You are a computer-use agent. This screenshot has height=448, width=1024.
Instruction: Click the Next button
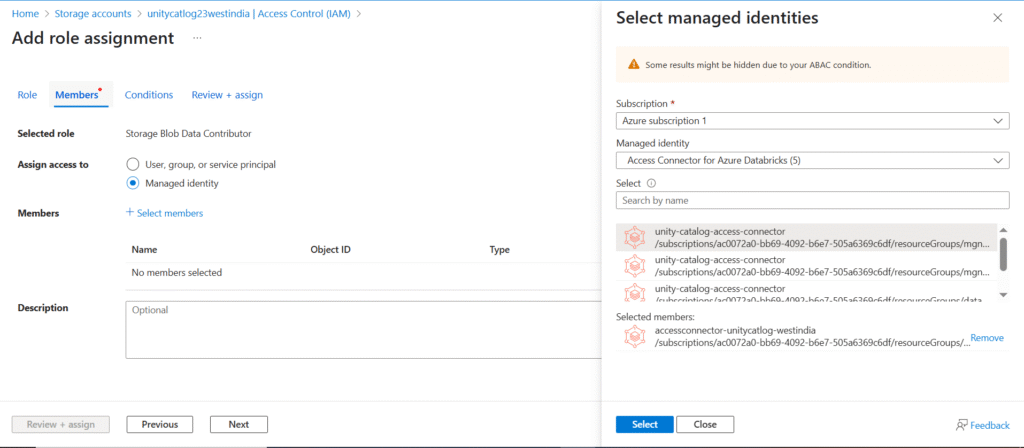tap(238, 424)
